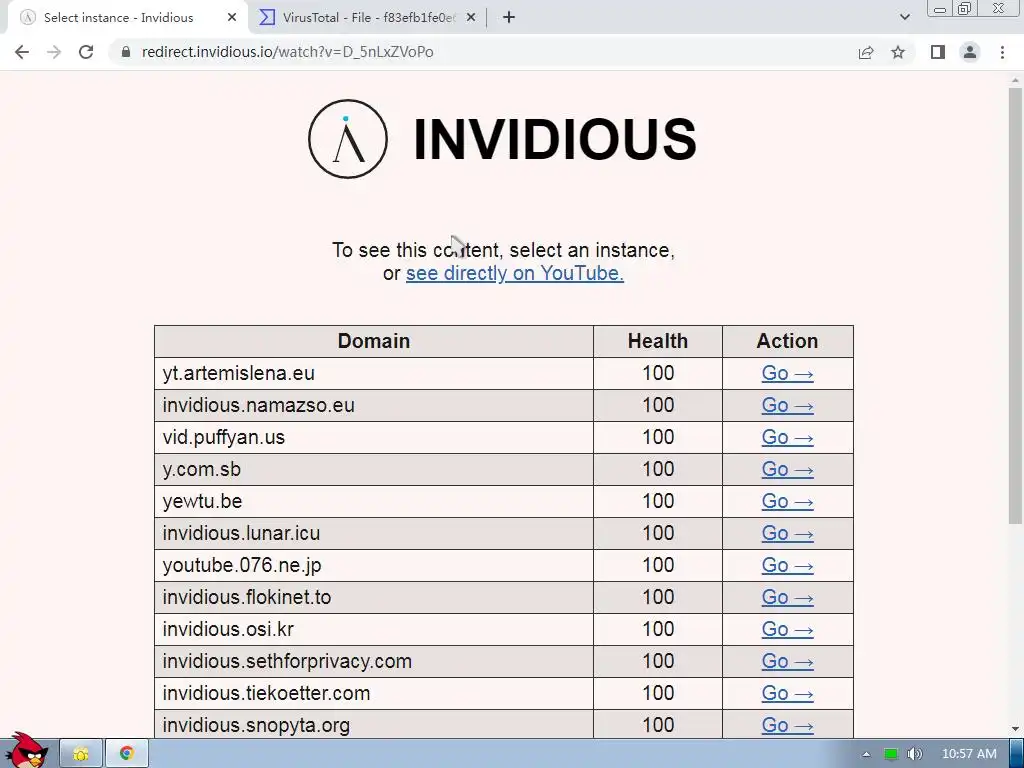Click the green network tray icon
Image resolution: width=1024 pixels, height=768 pixels.
[890, 754]
